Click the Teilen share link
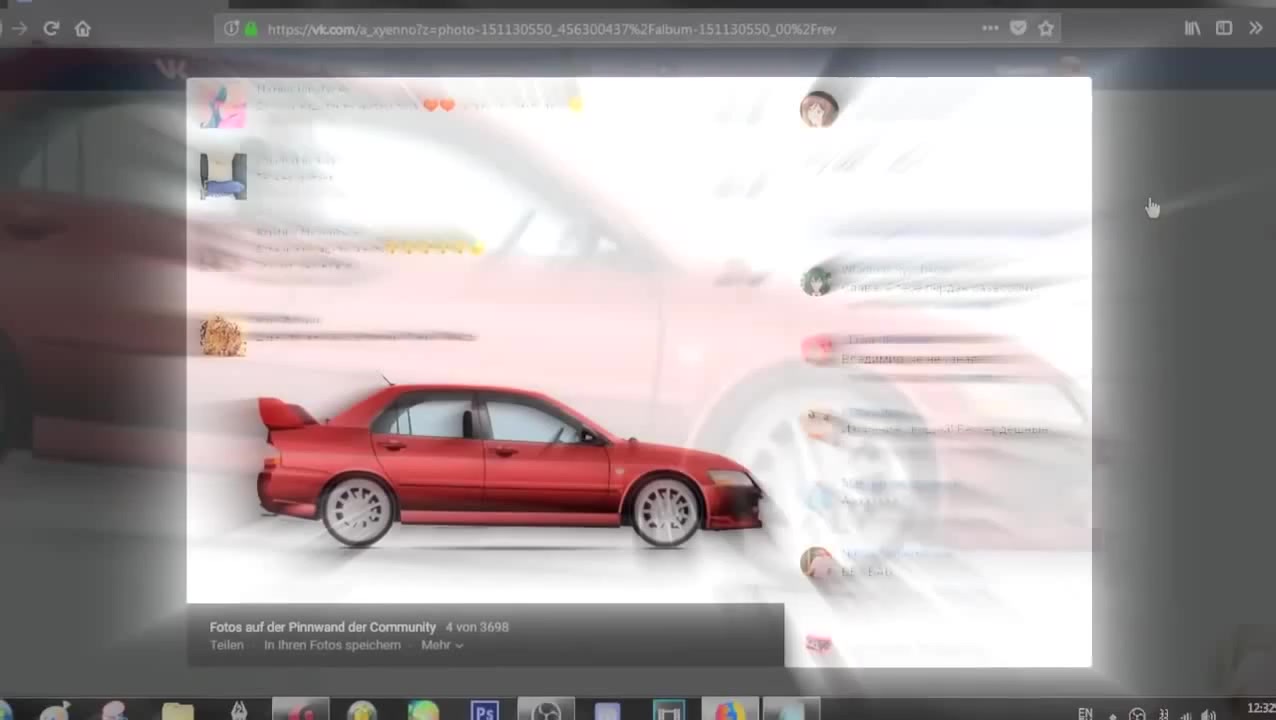The height and width of the screenshot is (720, 1276). [226, 646]
